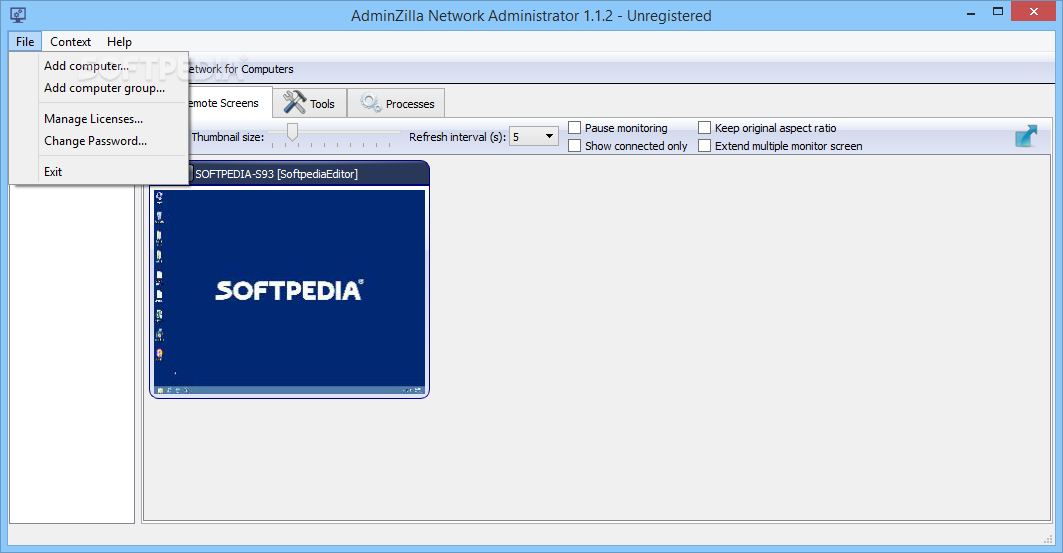Close the AdminZilla window
The height and width of the screenshot is (553, 1063).
pyautogui.click(x=1034, y=12)
